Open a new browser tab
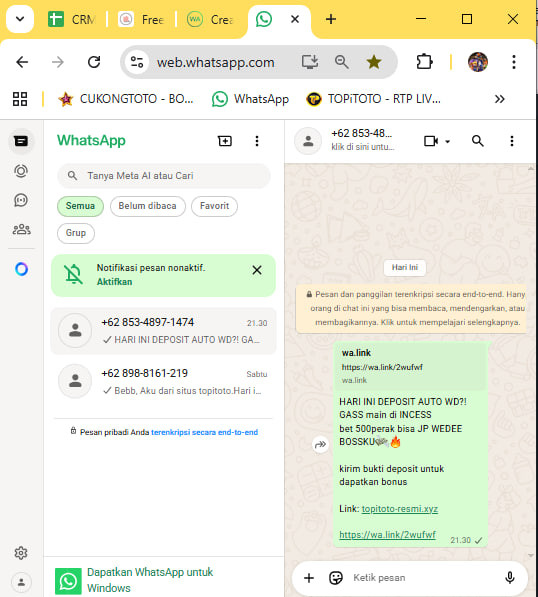Screen dimensions: 538x597 (x=331, y=19)
